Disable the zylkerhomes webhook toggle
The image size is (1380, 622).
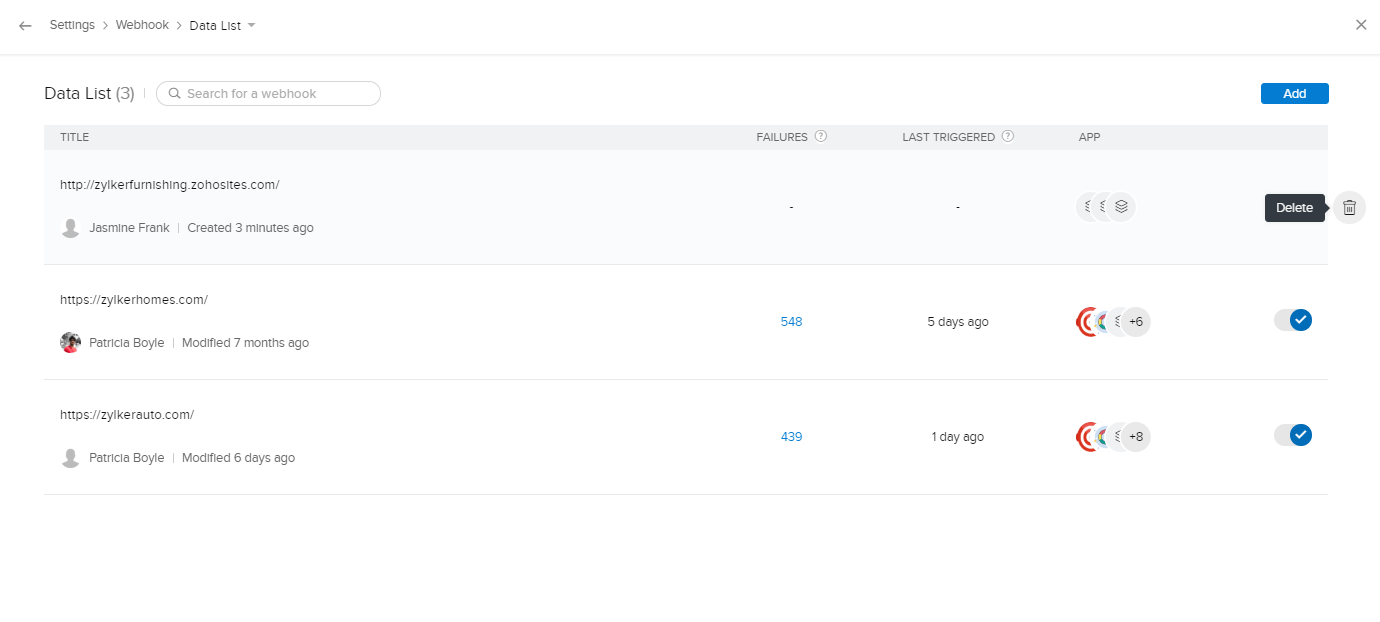[1293, 320]
